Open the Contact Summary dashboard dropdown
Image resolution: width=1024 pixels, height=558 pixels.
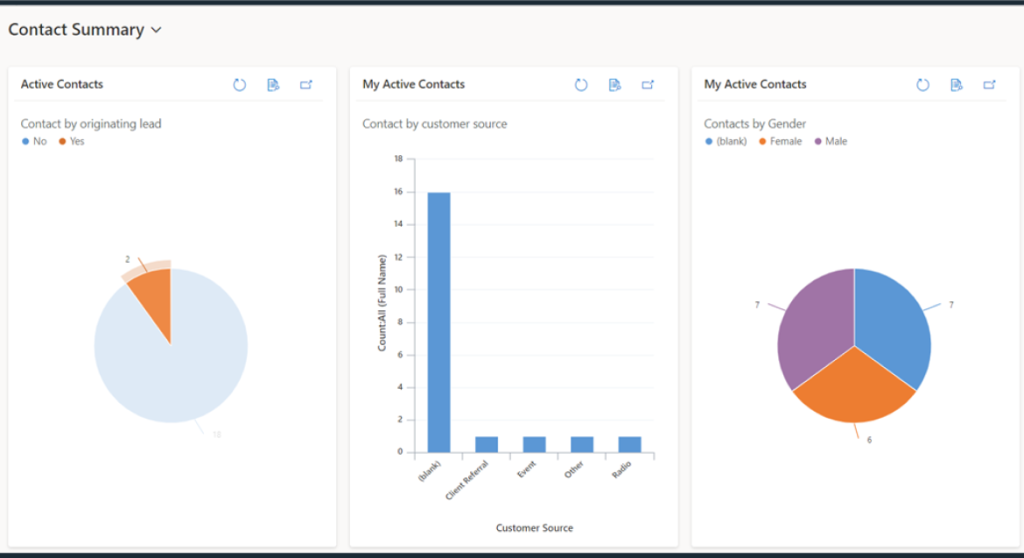coord(156,30)
